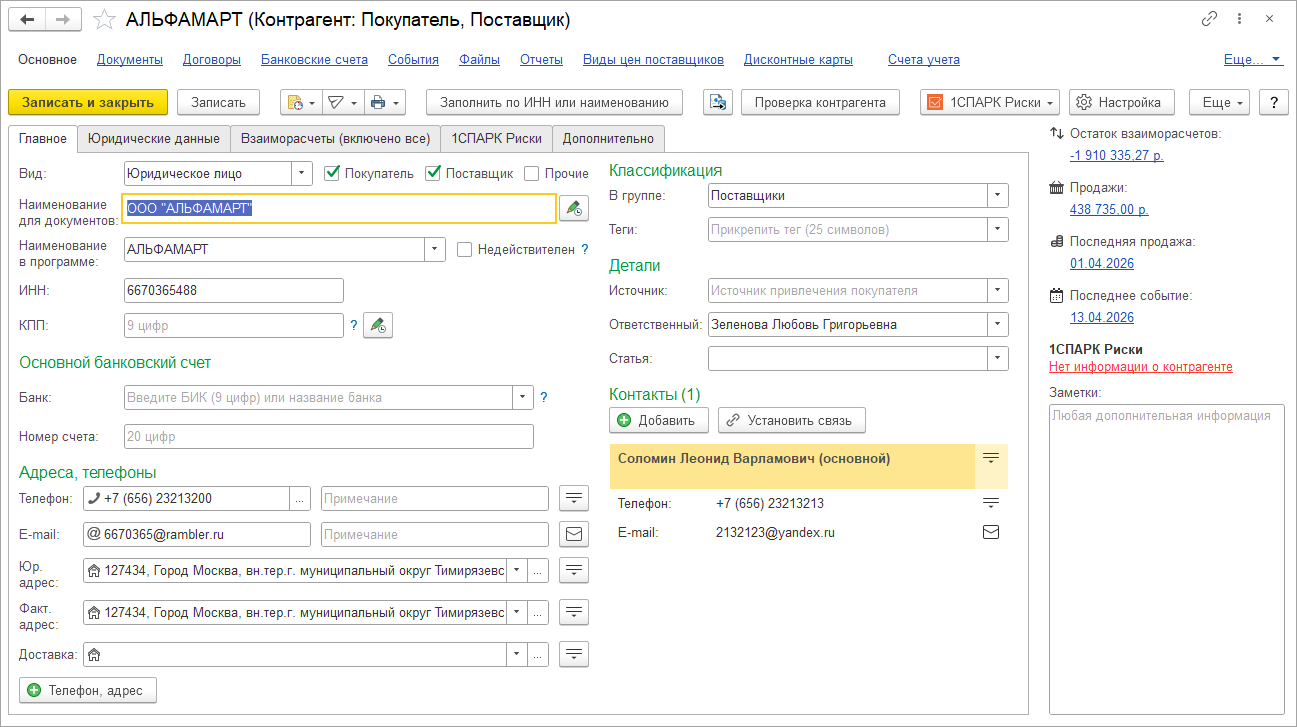Click the document exchange icon in the toolbar
This screenshot has height=727, width=1297.
pos(718,102)
